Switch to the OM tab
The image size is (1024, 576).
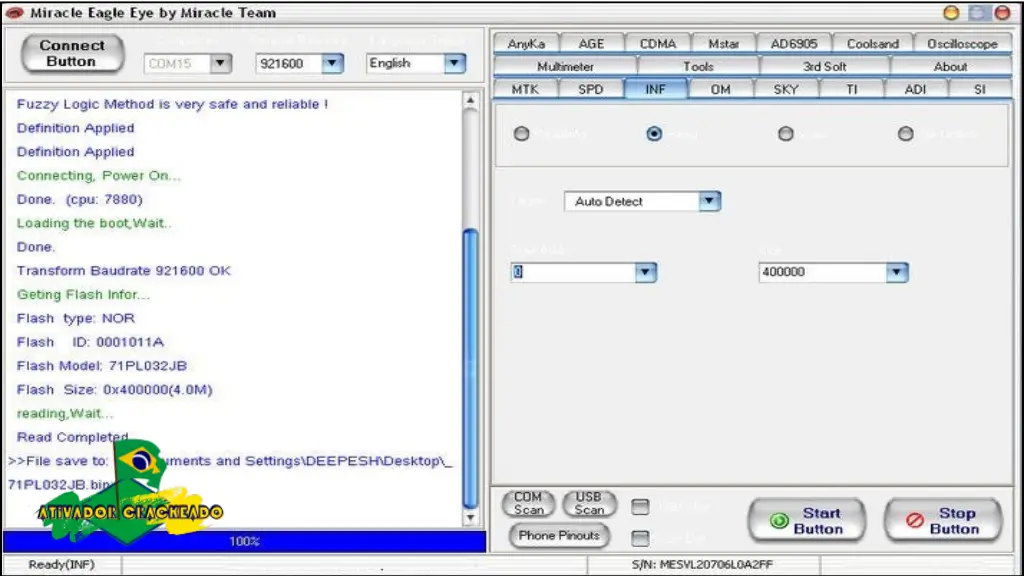pos(720,89)
